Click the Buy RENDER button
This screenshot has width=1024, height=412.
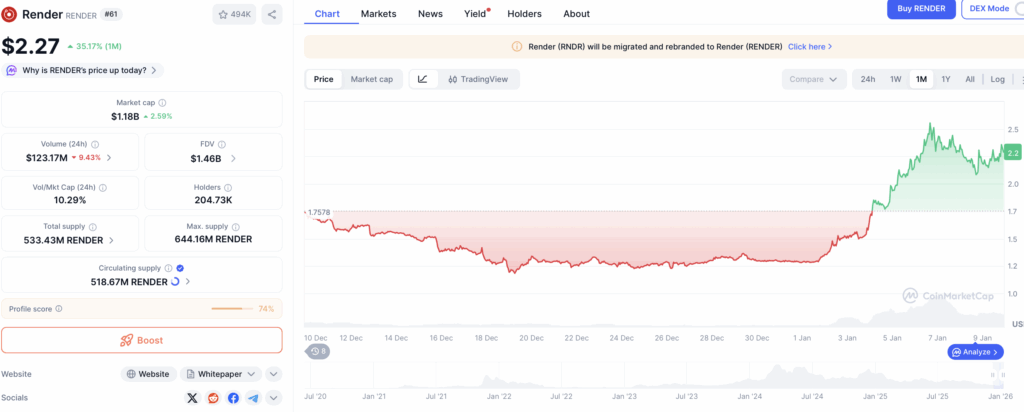click(x=921, y=8)
